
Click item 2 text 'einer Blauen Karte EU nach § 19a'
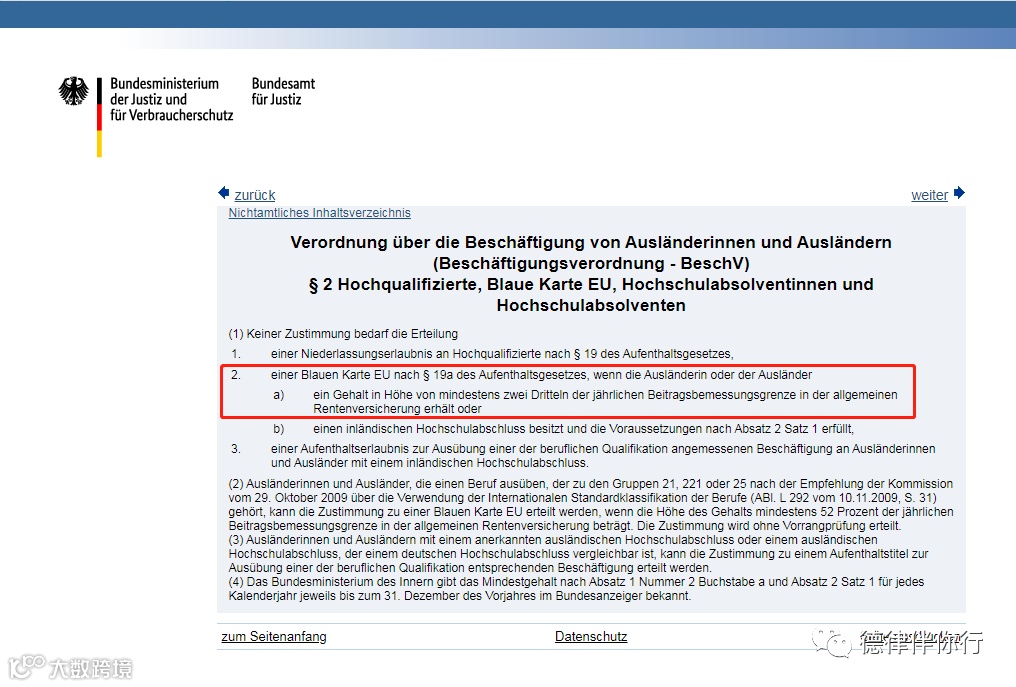coord(541,375)
